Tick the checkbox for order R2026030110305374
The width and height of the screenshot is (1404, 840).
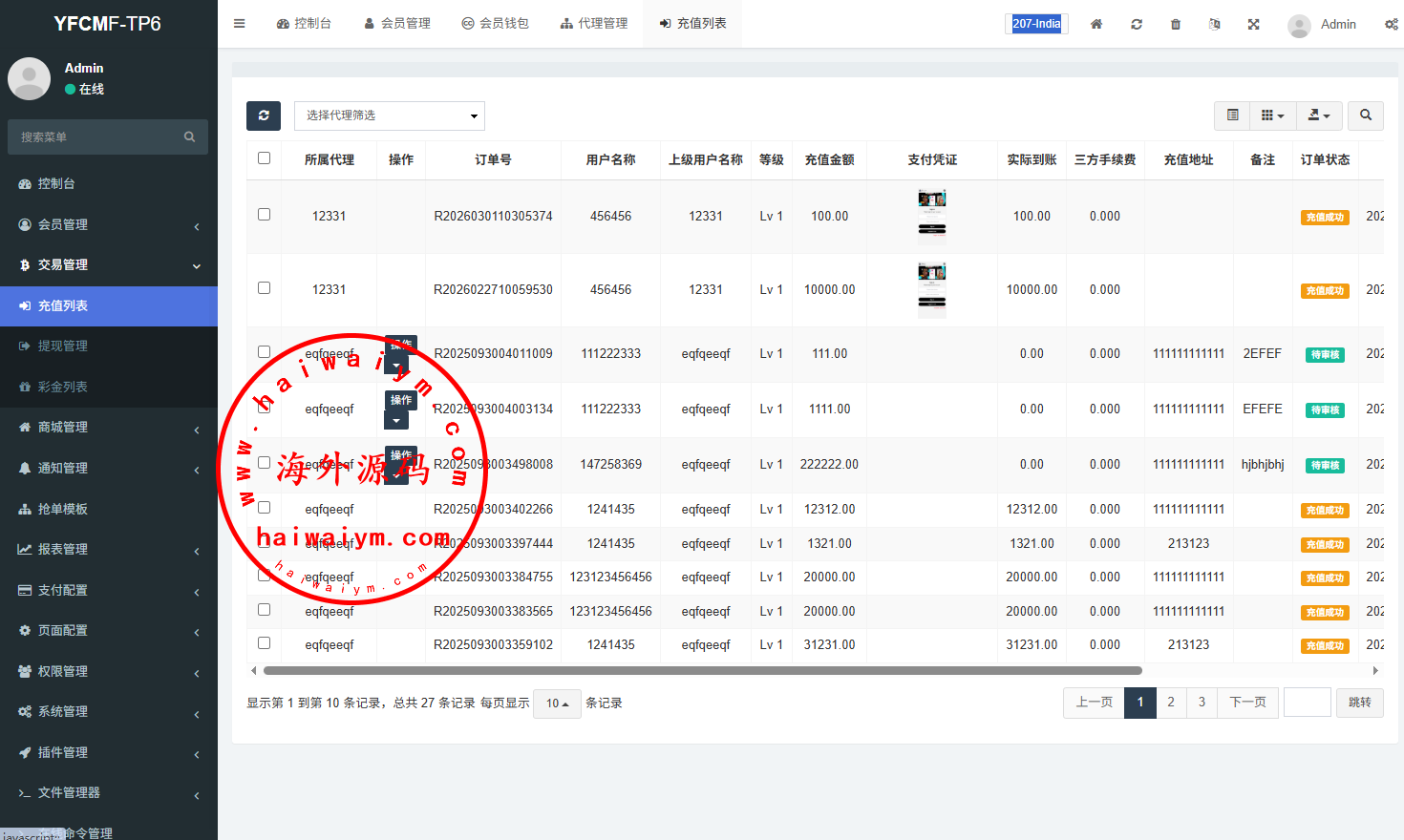pos(265,215)
